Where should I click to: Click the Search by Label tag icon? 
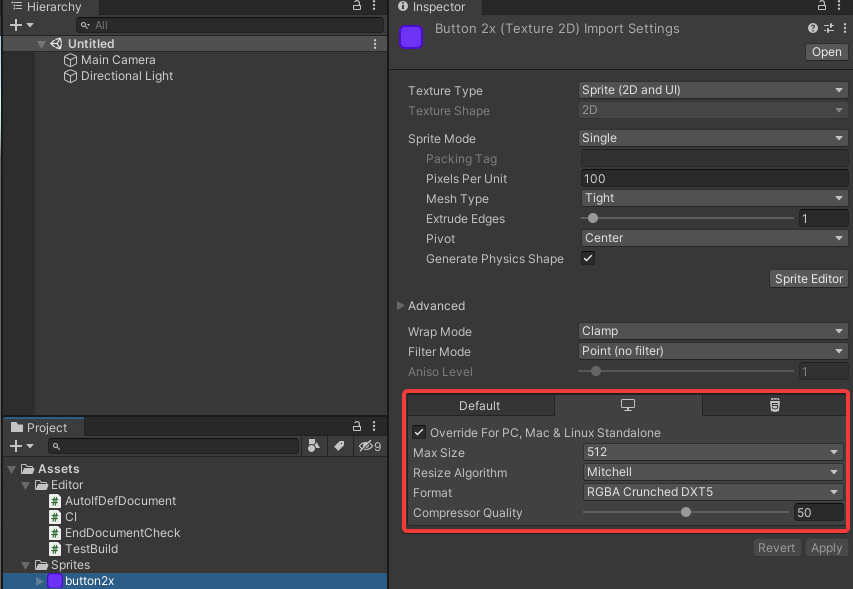pyautogui.click(x=339, y=446)
